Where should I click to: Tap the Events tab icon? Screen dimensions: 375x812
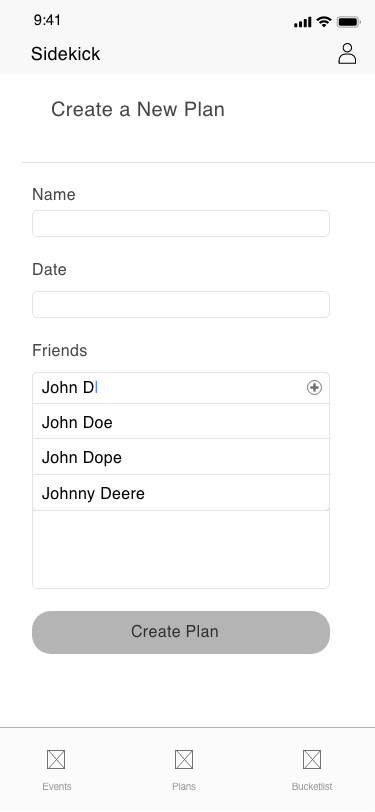56,760
